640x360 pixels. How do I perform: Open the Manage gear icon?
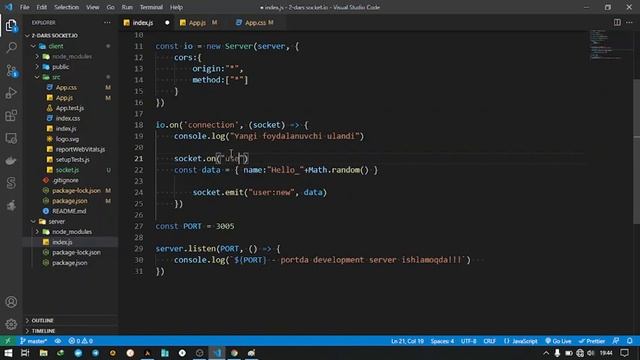tap(11, 324)
